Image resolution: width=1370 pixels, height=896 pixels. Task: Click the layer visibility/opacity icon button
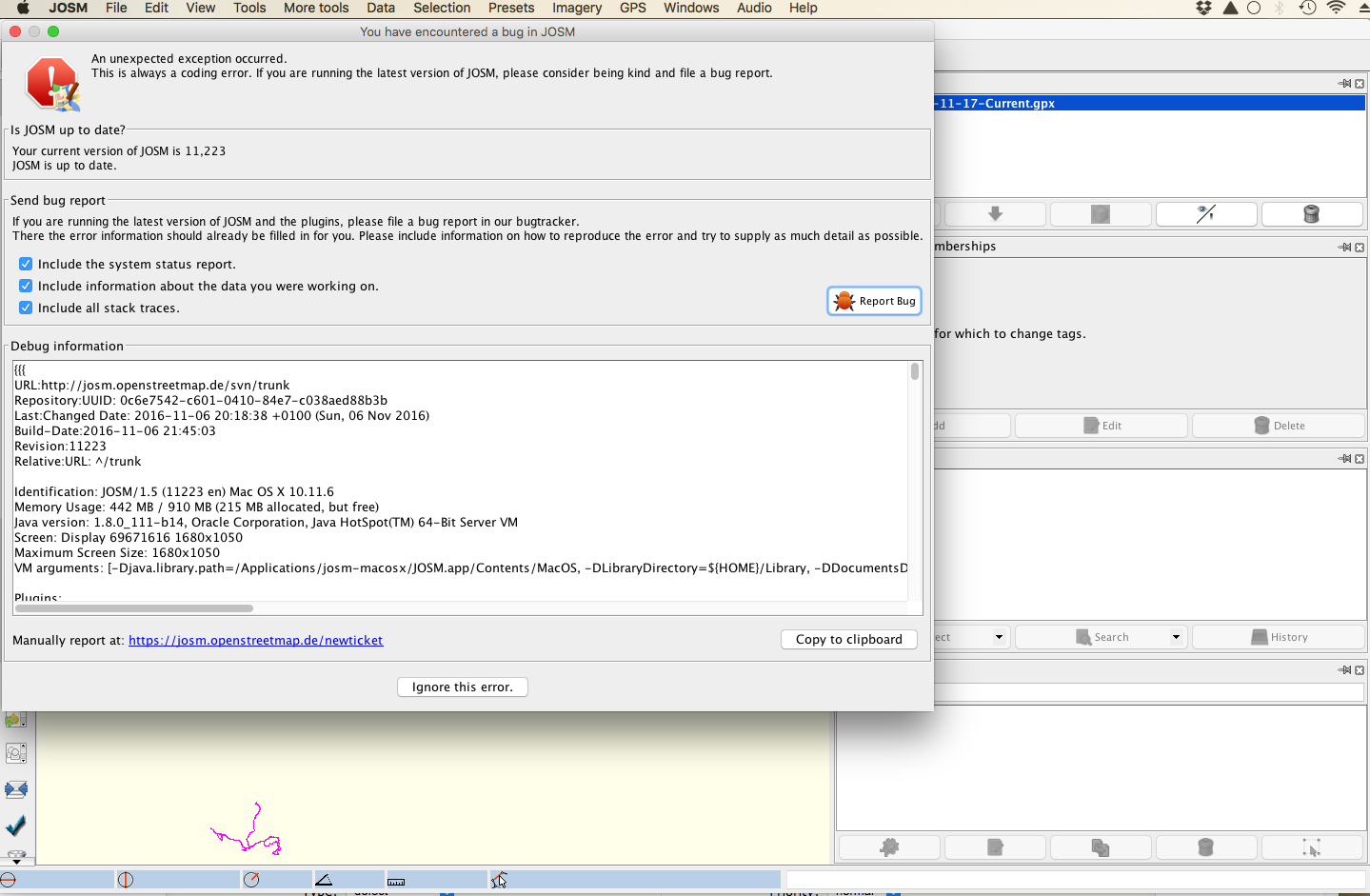pyautogui.click(x=1205, y=214)
